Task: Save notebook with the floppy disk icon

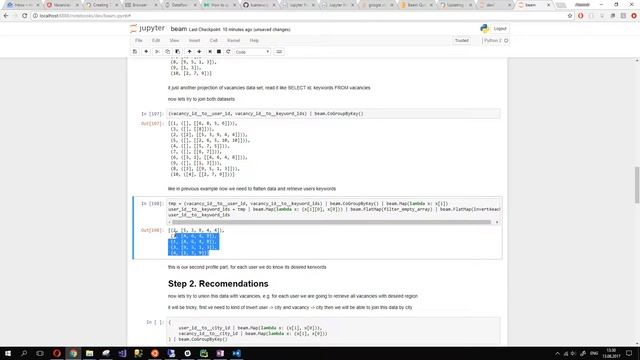Action: click(135, 52)
